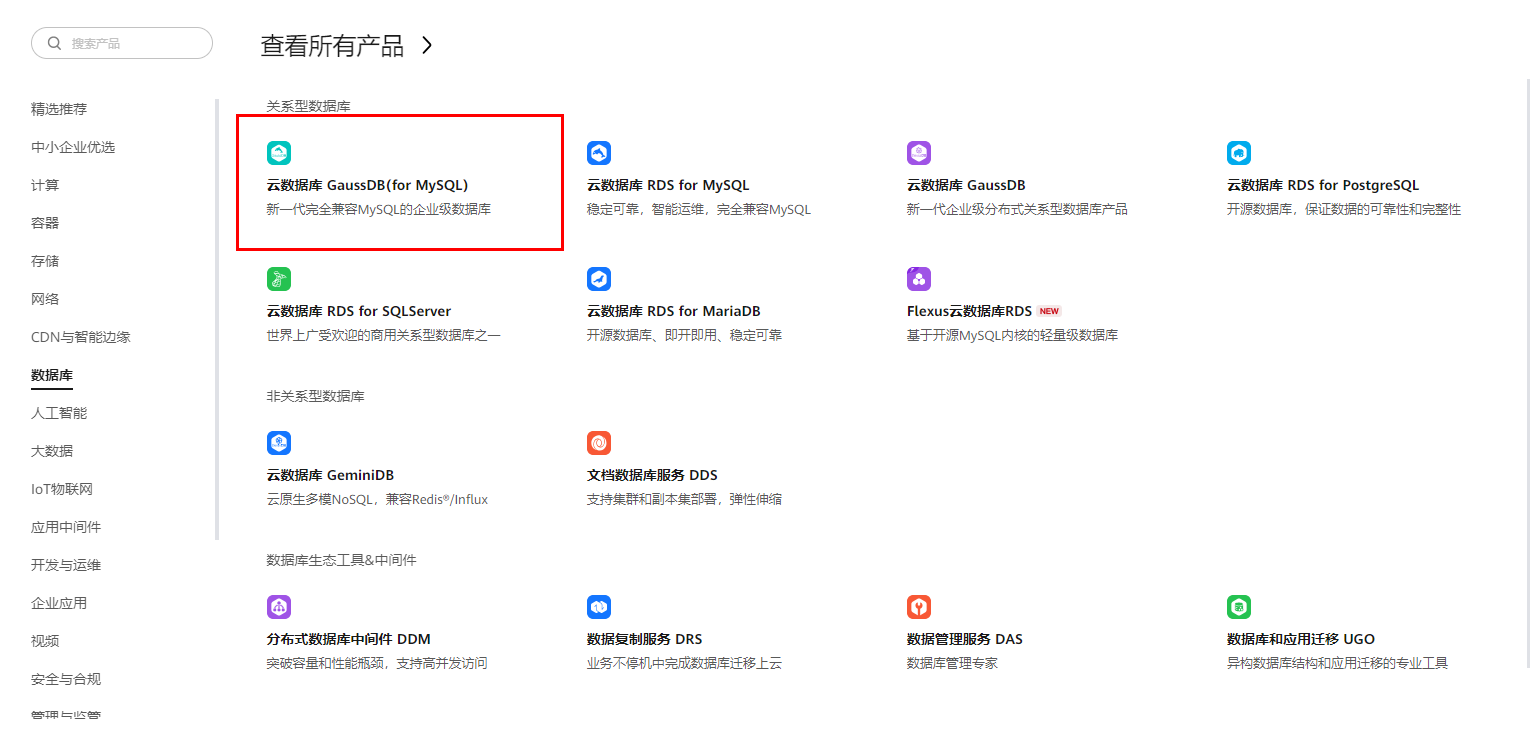Open the 数据复制服务 DRS link
Screen dimensions: 1530x732
pos(645,639)
